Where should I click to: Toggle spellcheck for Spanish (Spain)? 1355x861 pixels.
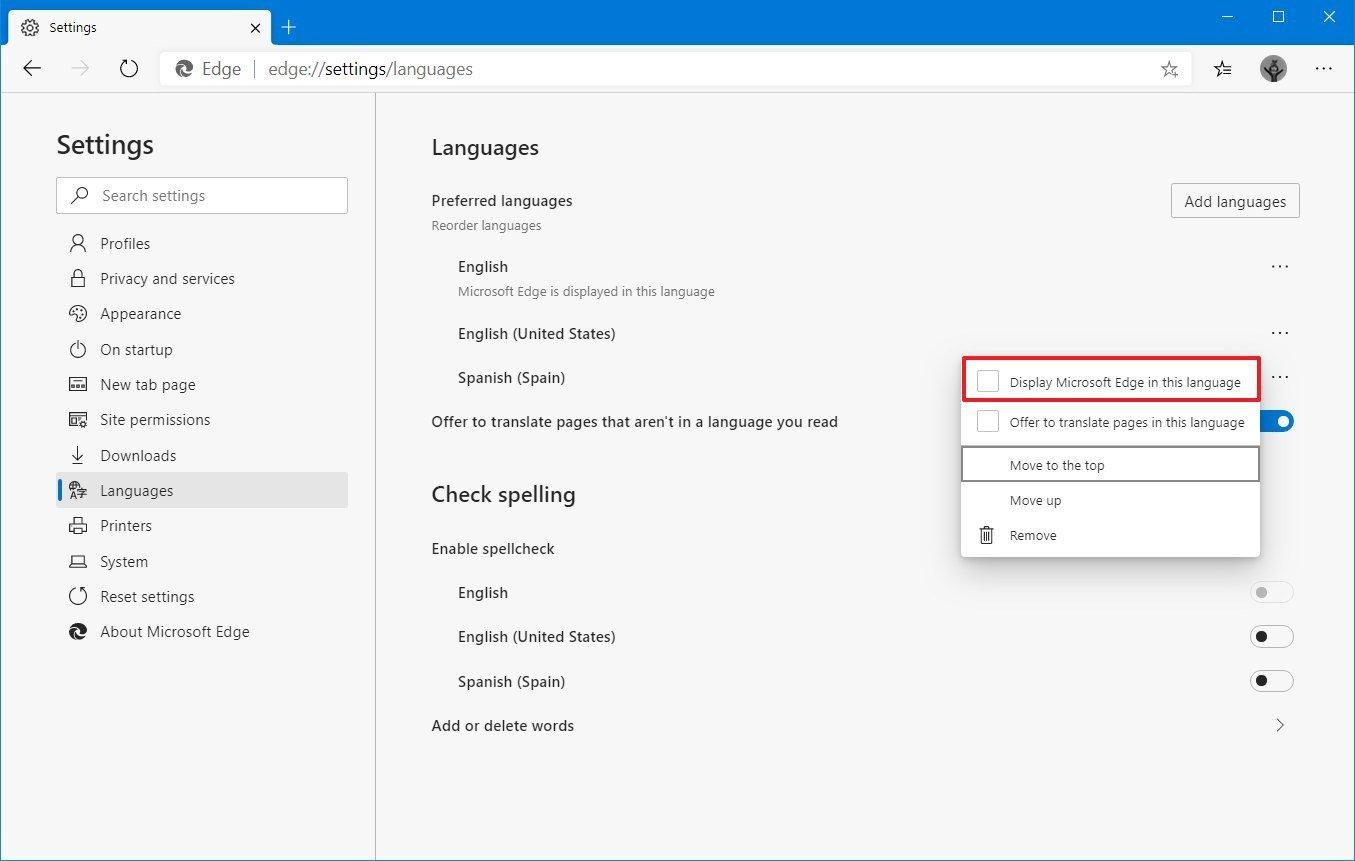coord(1271,680)
